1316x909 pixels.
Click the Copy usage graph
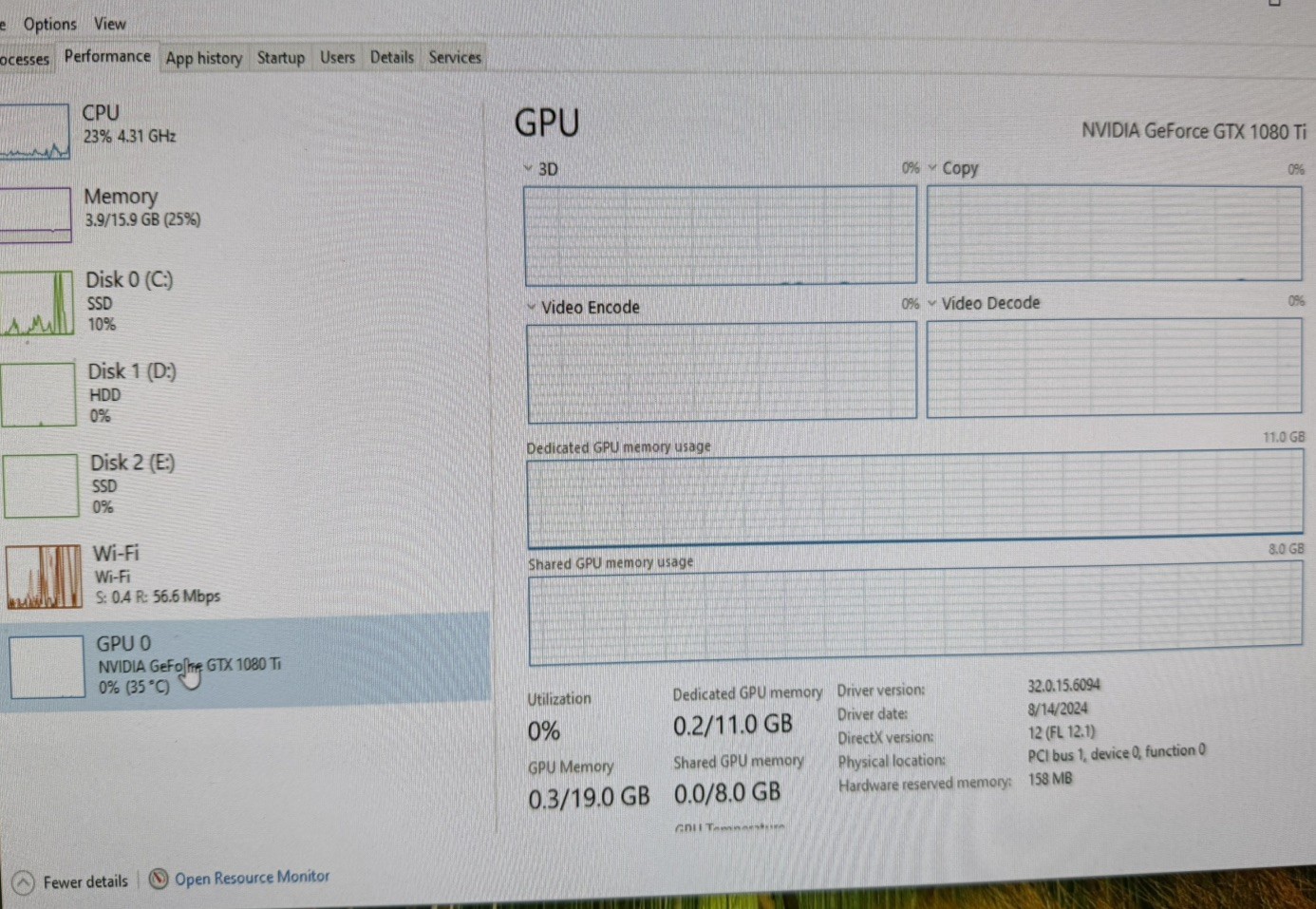[1115, 233]
